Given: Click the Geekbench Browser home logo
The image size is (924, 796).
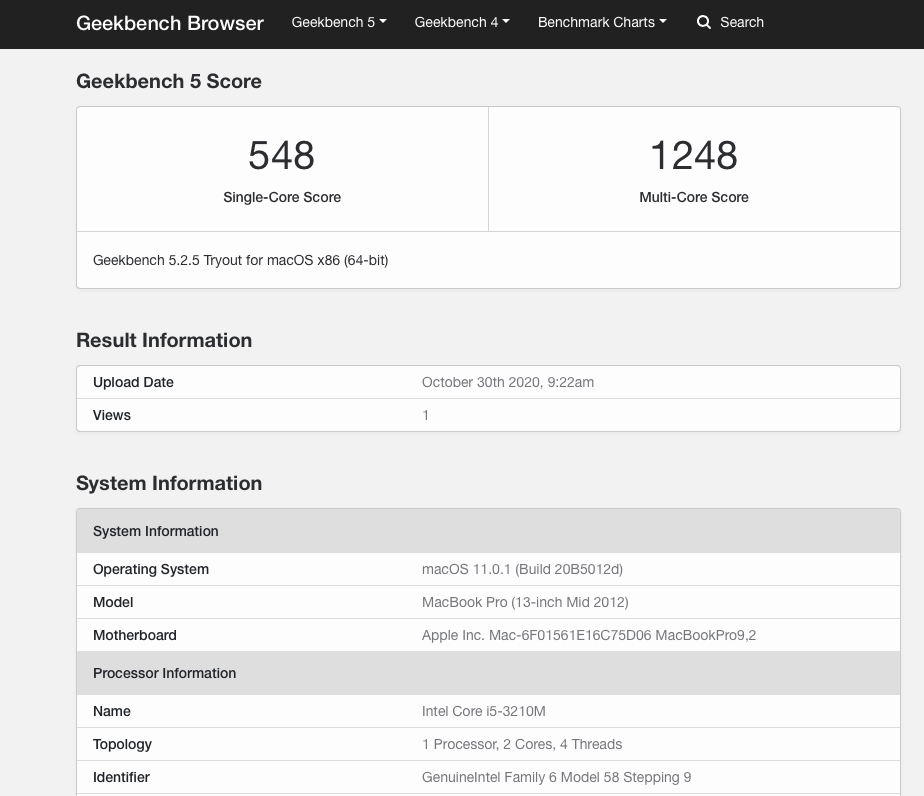Looking at the screenshot, I should pyautogui.click(x=170, y=23).
